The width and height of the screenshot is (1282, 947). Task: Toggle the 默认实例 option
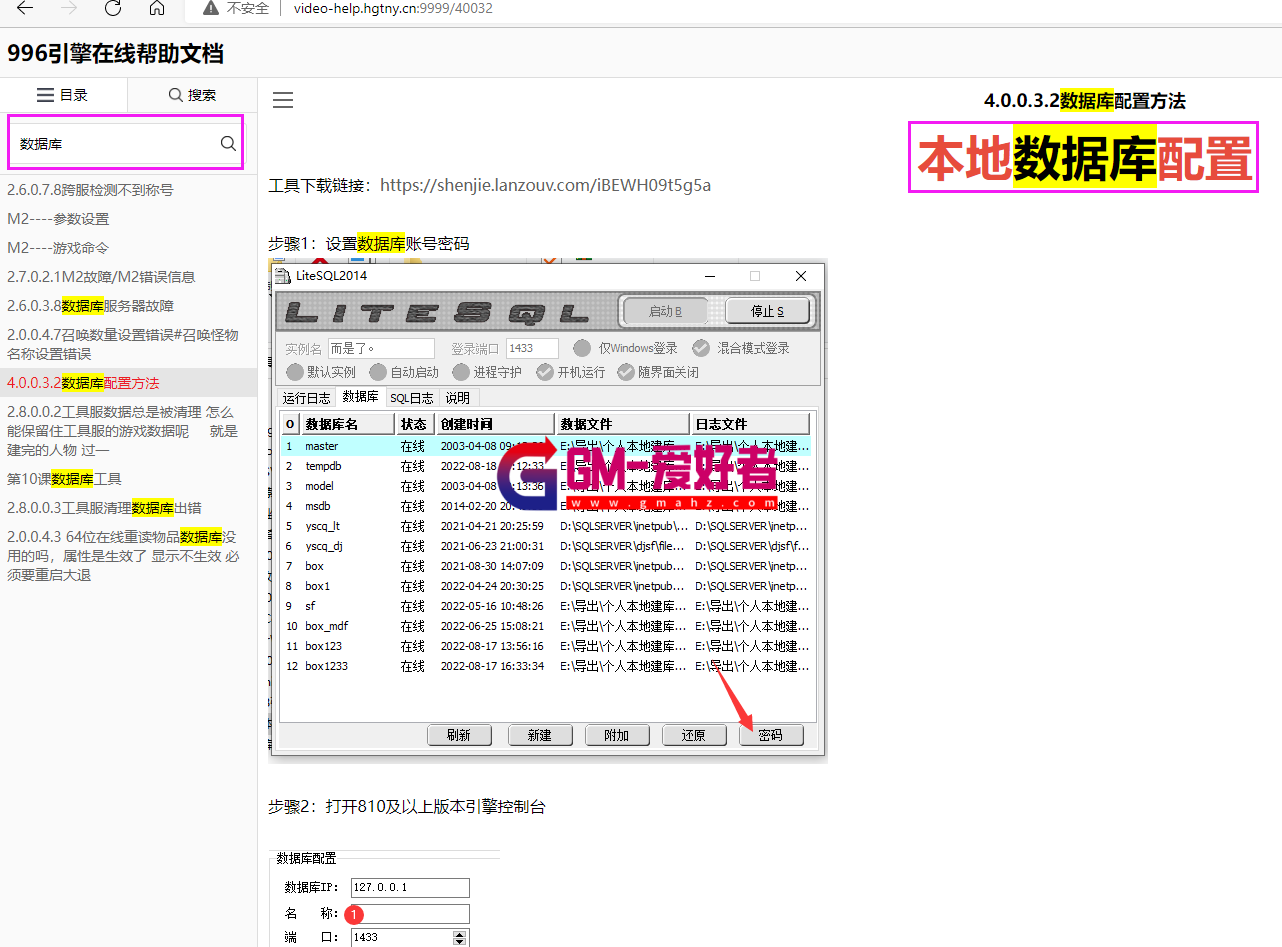tap(321, 372)
